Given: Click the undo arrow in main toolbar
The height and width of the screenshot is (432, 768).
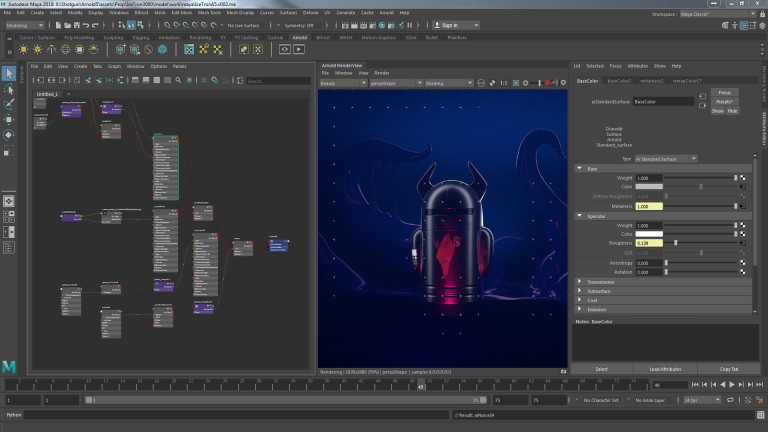Looking at the screenshot, I should click(86, 25).
